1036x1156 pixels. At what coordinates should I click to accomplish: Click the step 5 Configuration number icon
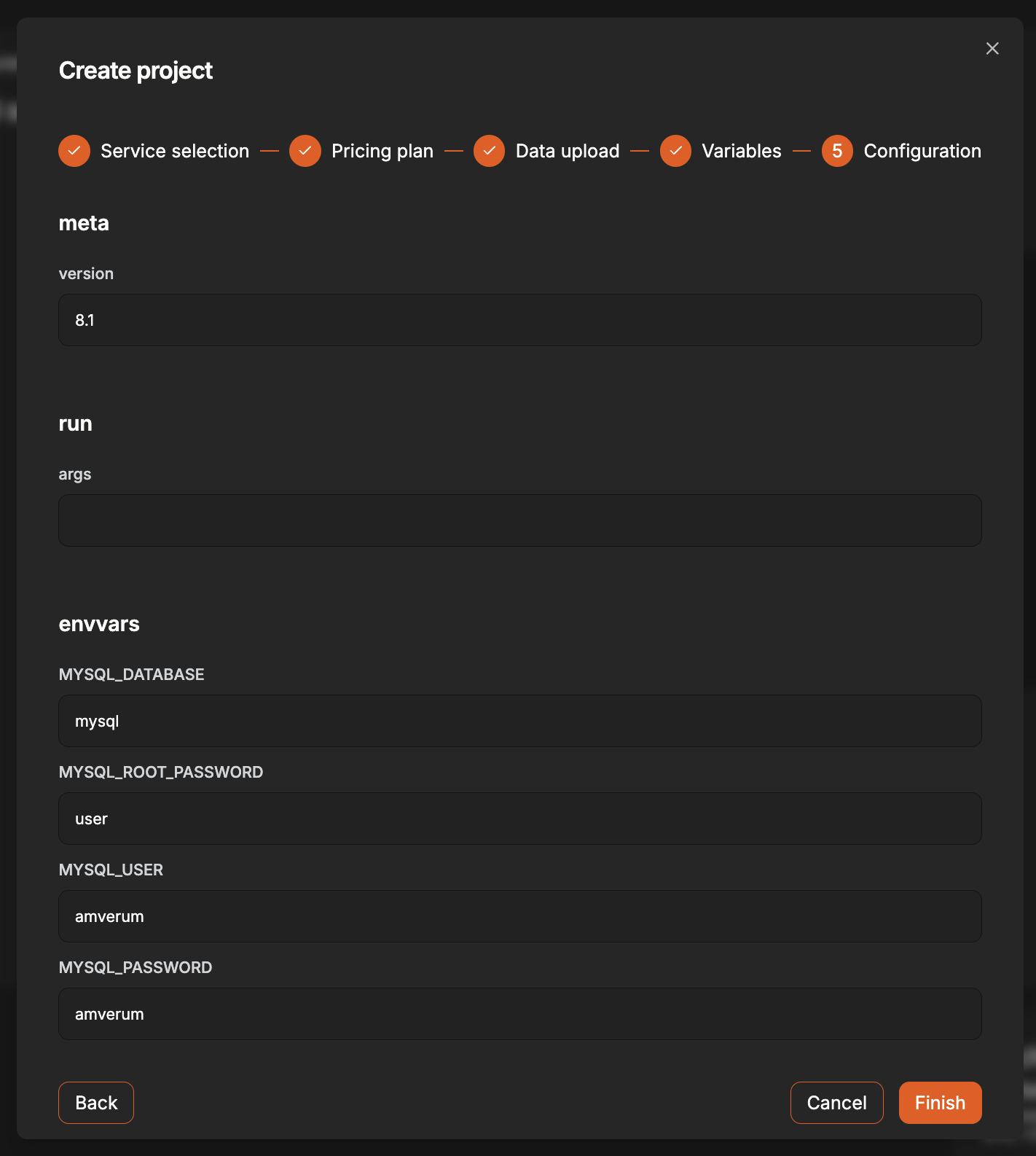pyautogui.click(x=838, y=151)
